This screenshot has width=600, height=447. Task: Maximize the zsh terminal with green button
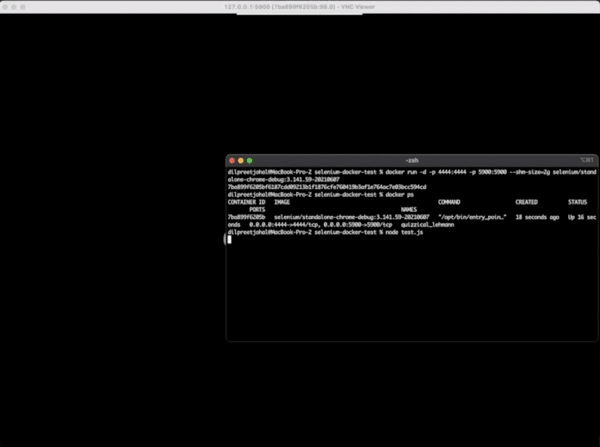tap(249, 160)
